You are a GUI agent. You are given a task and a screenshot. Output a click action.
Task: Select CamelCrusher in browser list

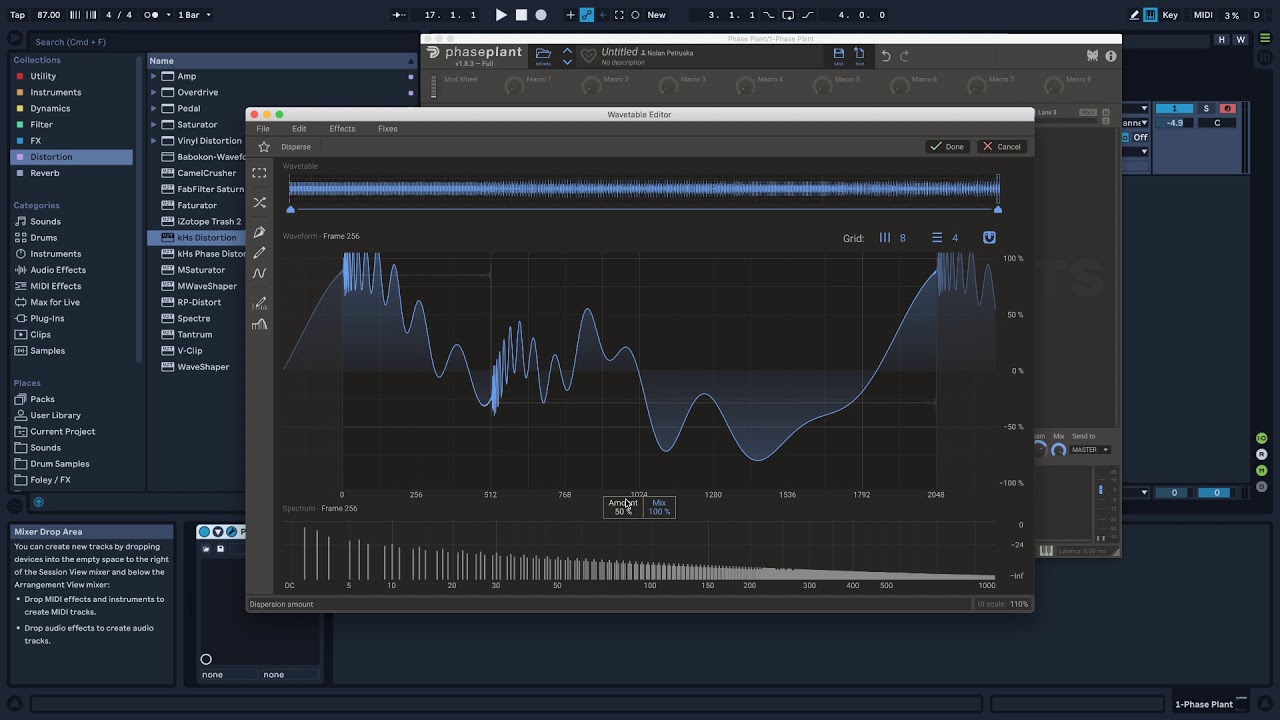pos(206,173)
